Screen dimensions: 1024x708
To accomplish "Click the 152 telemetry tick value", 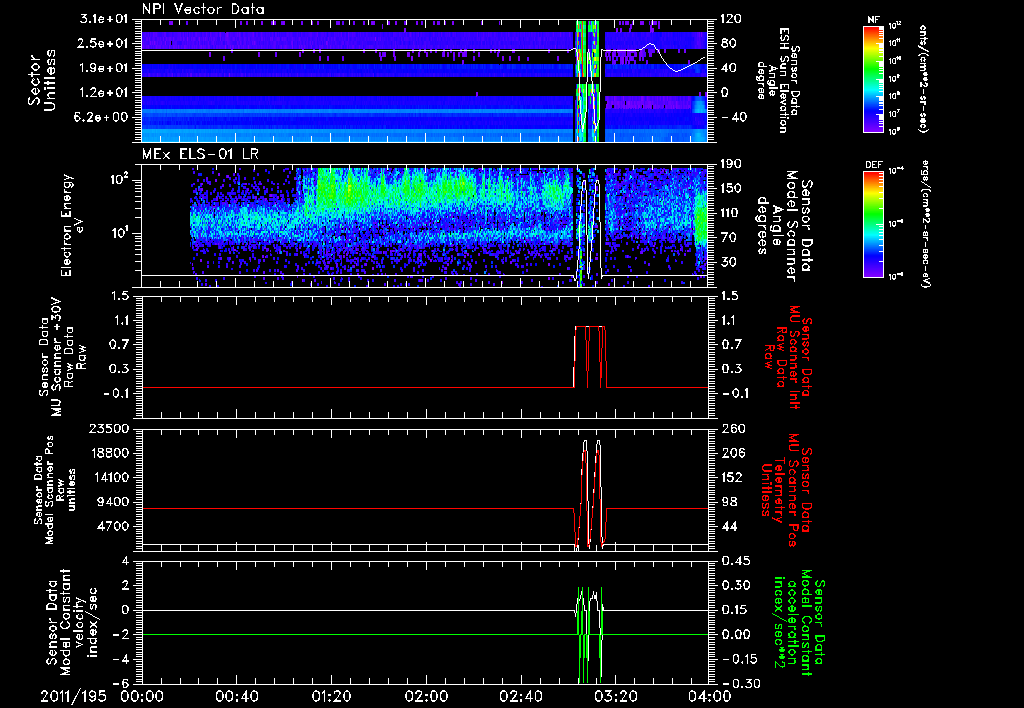I will point(730,477).
